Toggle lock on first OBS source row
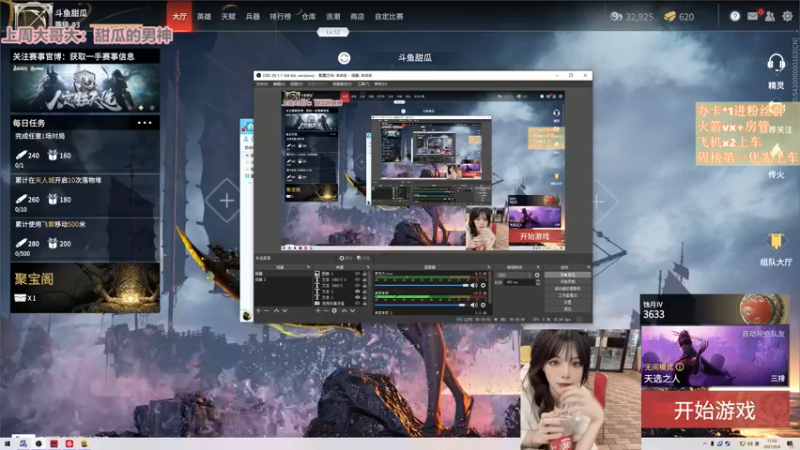 (365, 274)
